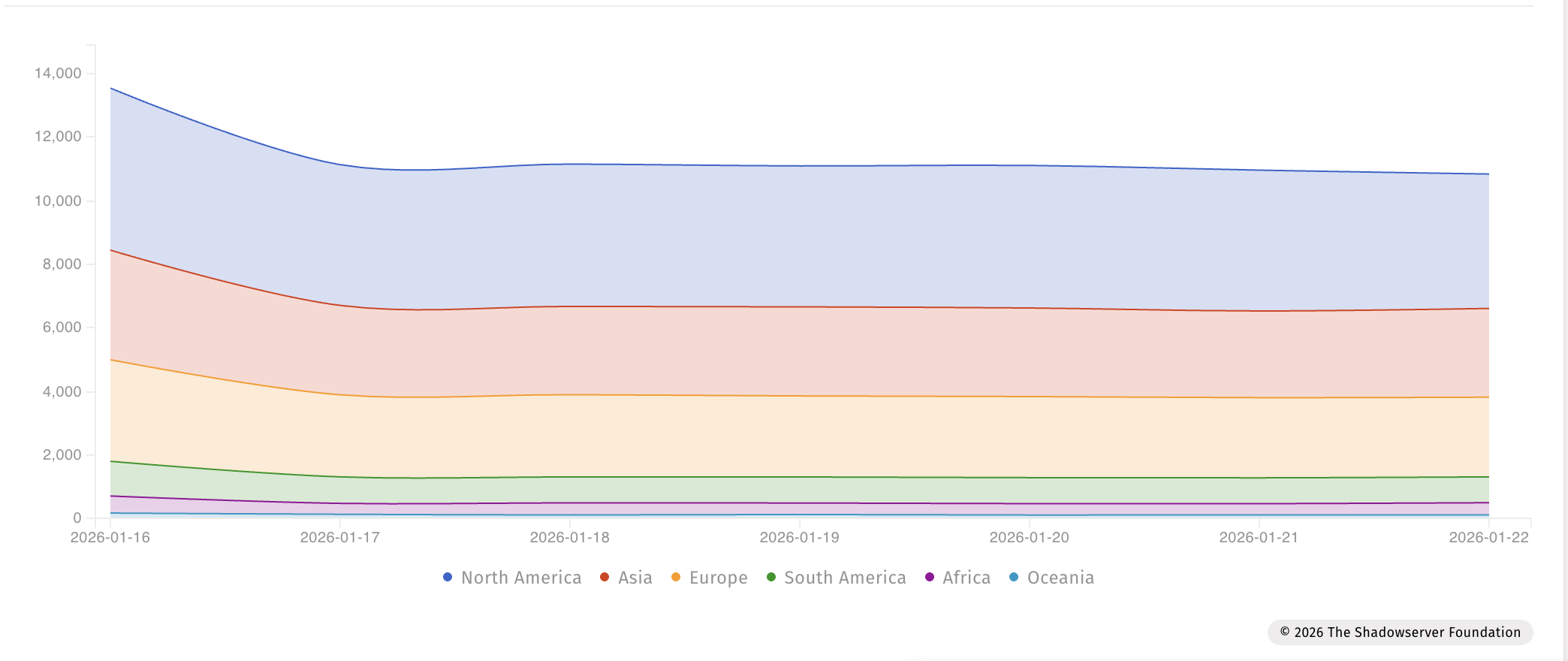Open the Shadowserver Foundation copyright notice
This screenshot has height=661, width=1568.
point(1401,632)
